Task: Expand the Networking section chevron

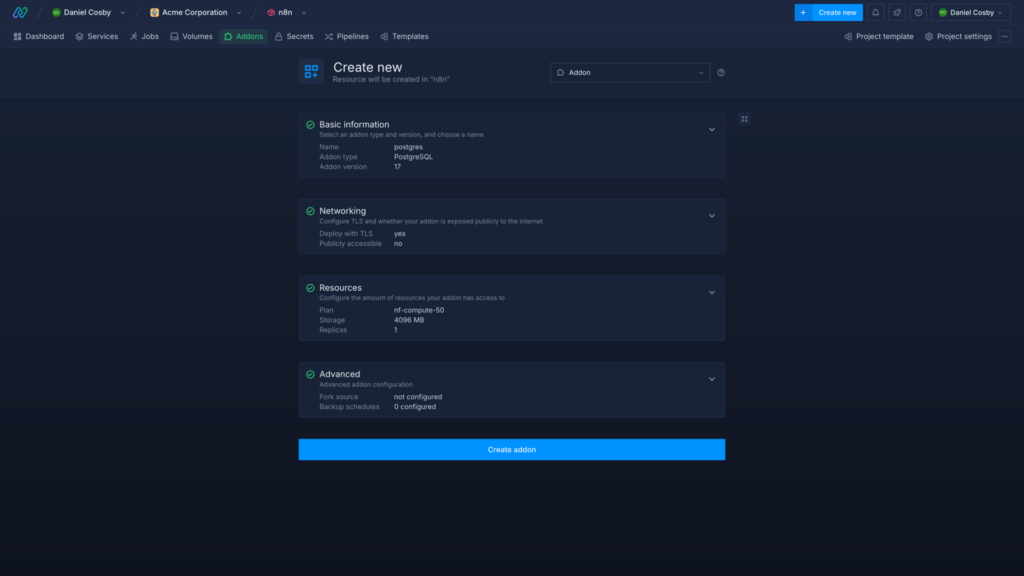Action: (x=712, y=216)
